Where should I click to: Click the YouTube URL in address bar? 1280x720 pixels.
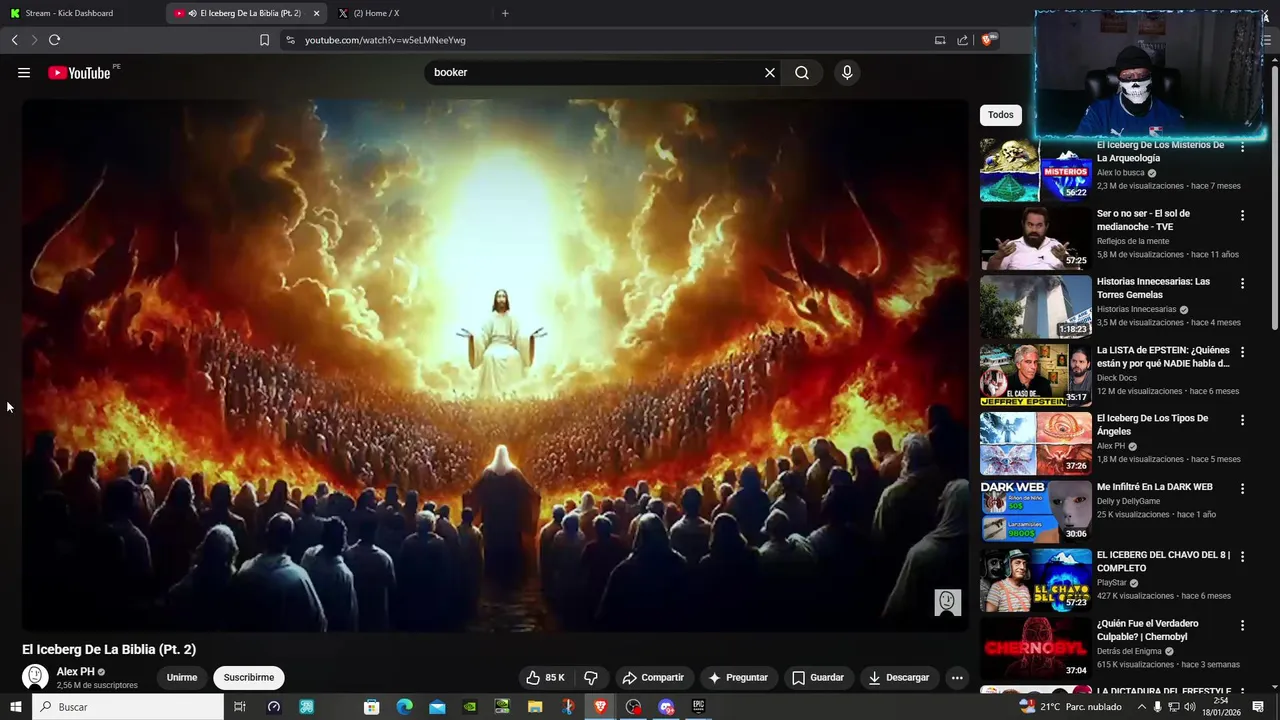(x=385, y=40)
